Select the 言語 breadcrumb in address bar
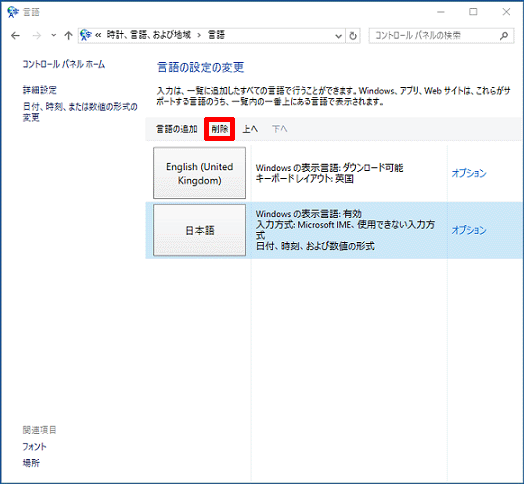524x484 pixels. pos(216,35)
